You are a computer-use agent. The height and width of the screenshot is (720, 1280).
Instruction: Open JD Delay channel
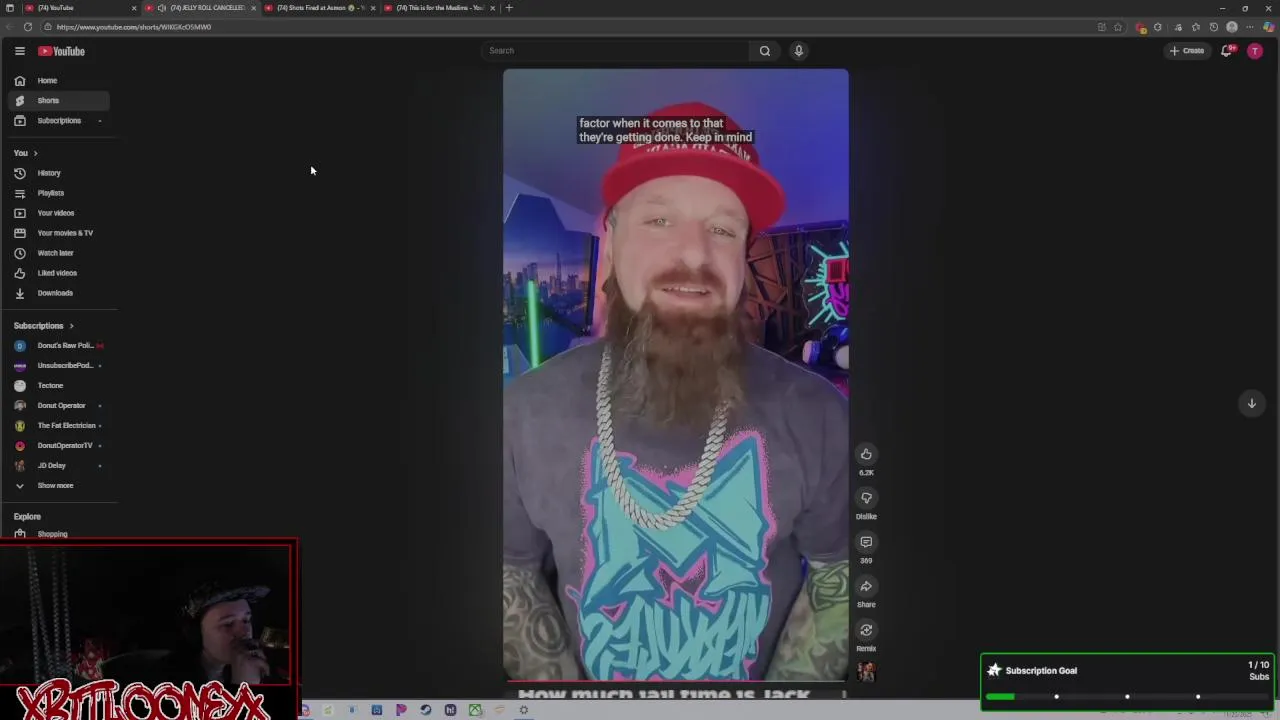coord(59,465)
